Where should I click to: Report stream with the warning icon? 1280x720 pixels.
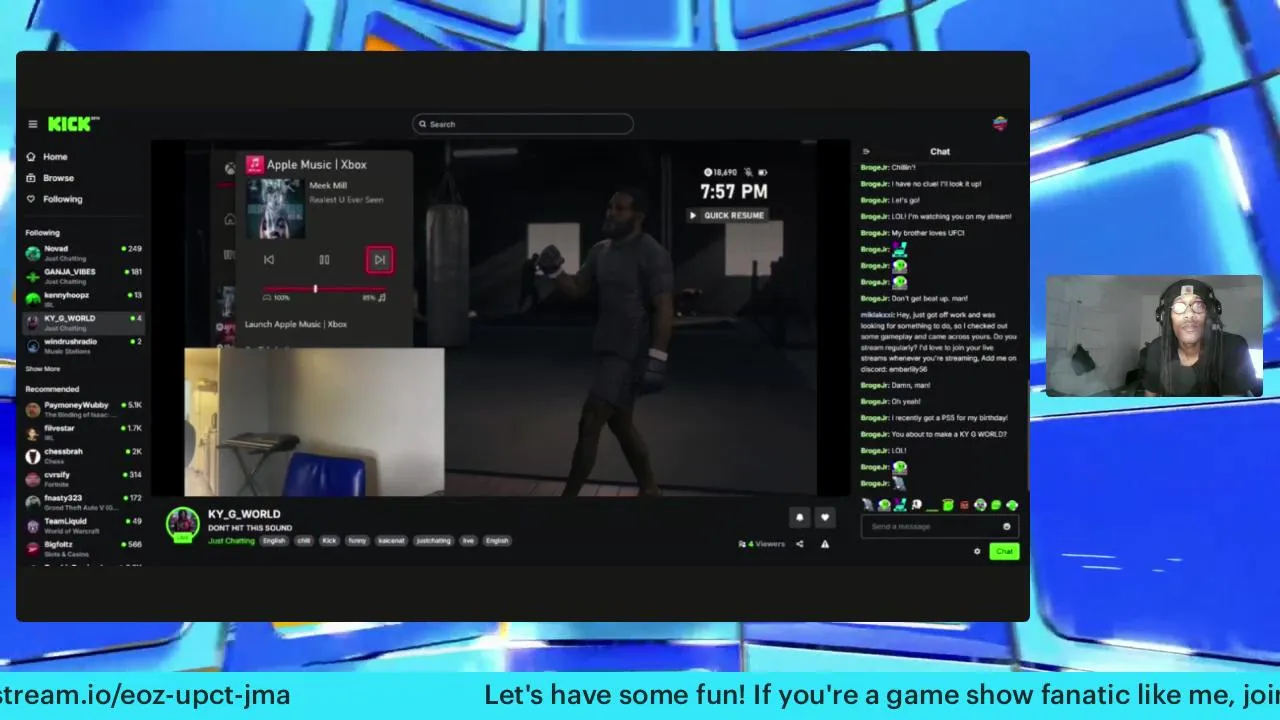[825, 544]
